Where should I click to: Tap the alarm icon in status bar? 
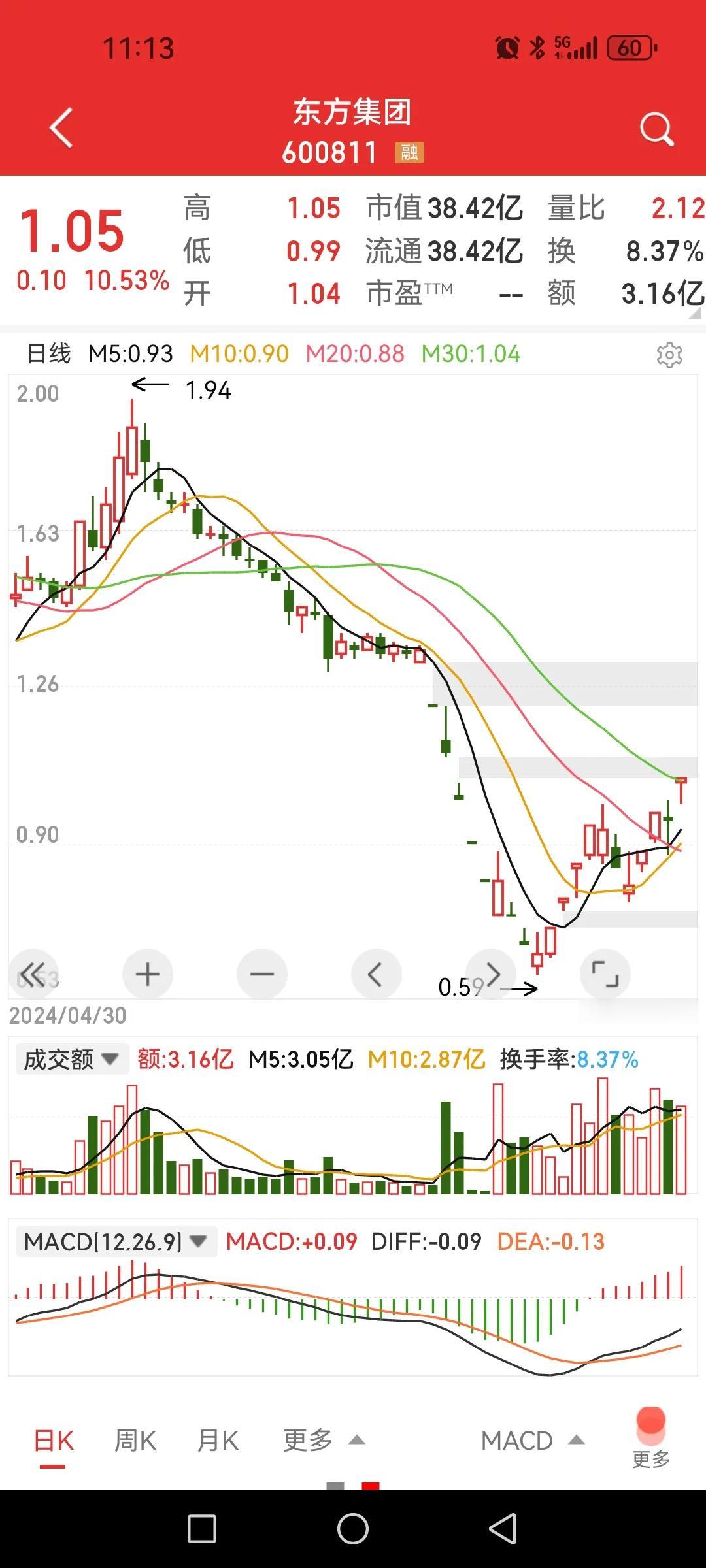click(x=507, y=48)
